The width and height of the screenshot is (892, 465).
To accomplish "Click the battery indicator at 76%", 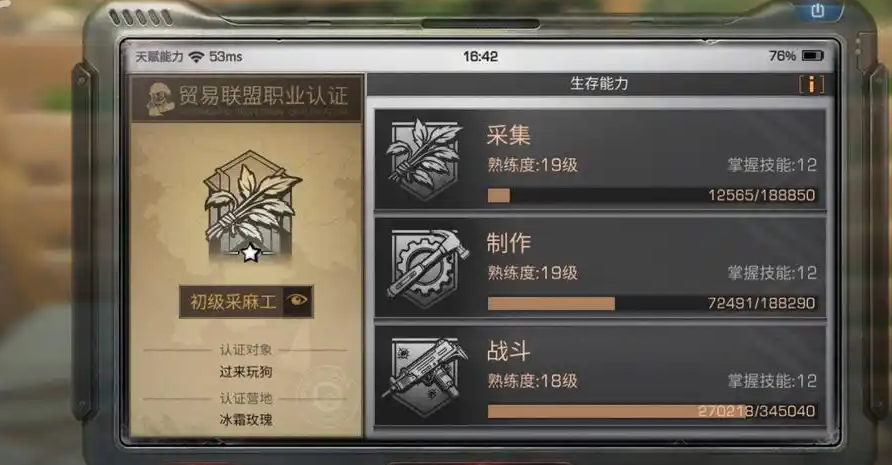I will [812, 56].
